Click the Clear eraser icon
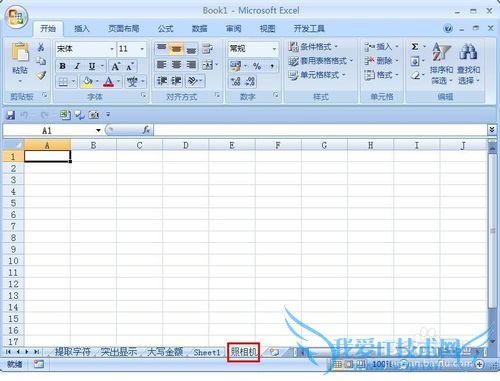The height and width of the screenshot is (381, 500). pos(415,75)
